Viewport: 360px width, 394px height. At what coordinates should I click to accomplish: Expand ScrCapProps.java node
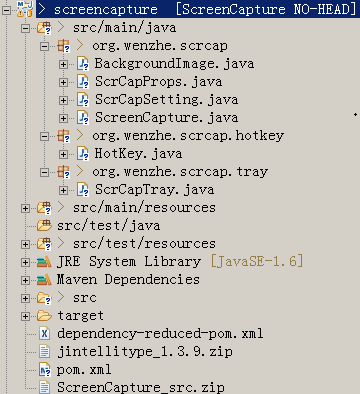point(63,82)
